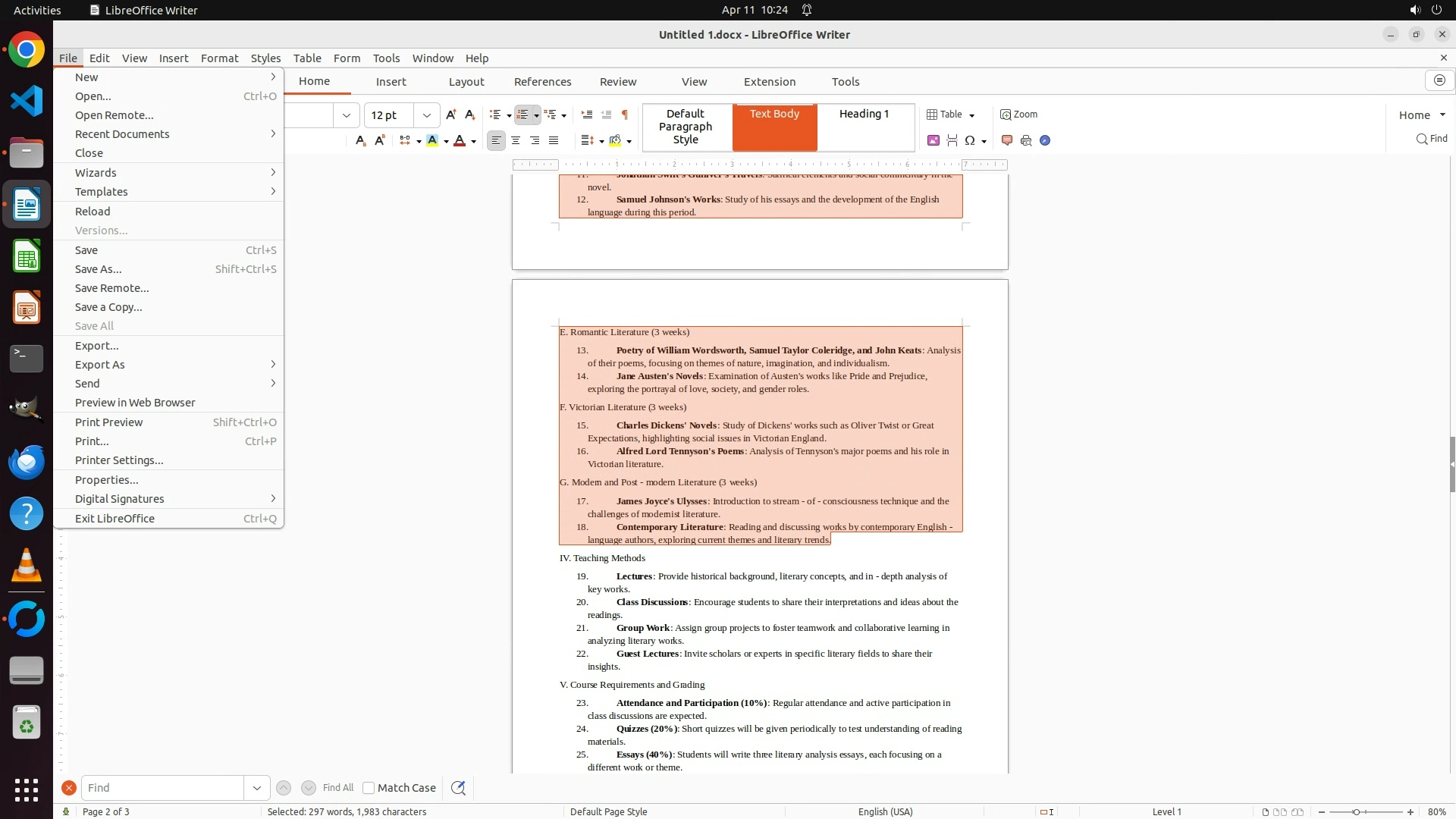1456x819 pixels.
Task: Adjust the zoom slider in status bar
Action: pos(1356,812)
